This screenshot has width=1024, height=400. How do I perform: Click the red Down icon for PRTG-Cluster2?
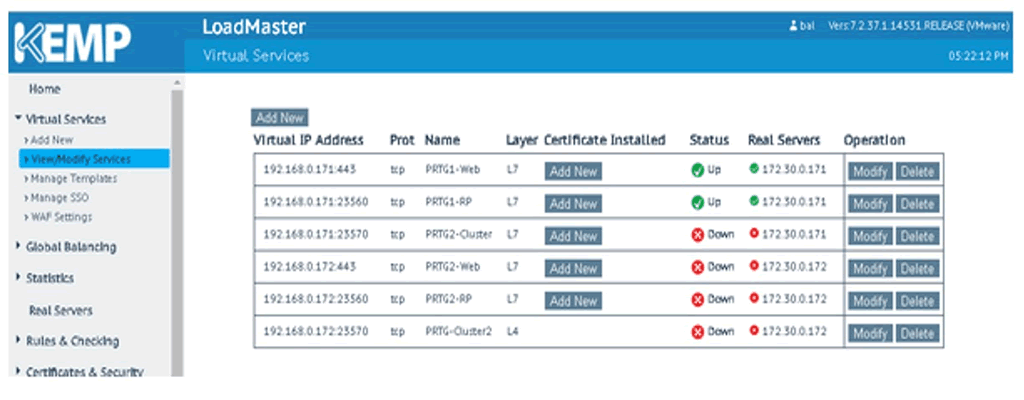coord(697,332)
